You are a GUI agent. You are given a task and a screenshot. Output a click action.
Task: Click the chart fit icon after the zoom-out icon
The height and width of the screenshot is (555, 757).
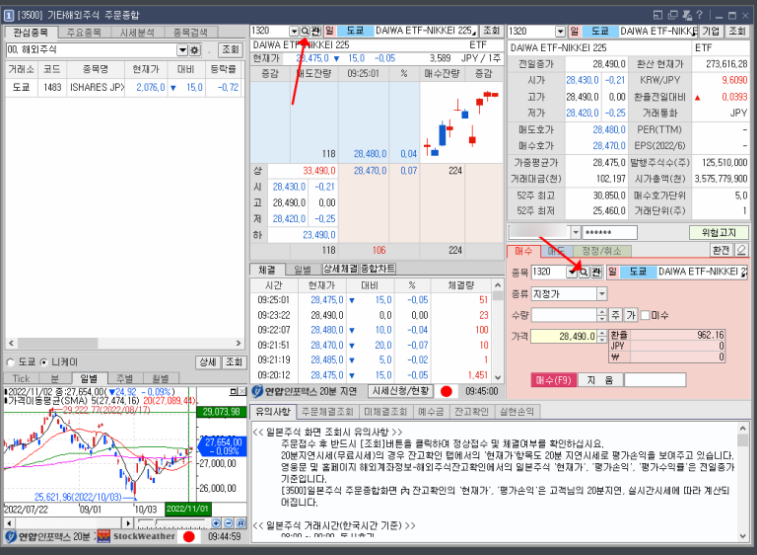click(x=240, y=523)
